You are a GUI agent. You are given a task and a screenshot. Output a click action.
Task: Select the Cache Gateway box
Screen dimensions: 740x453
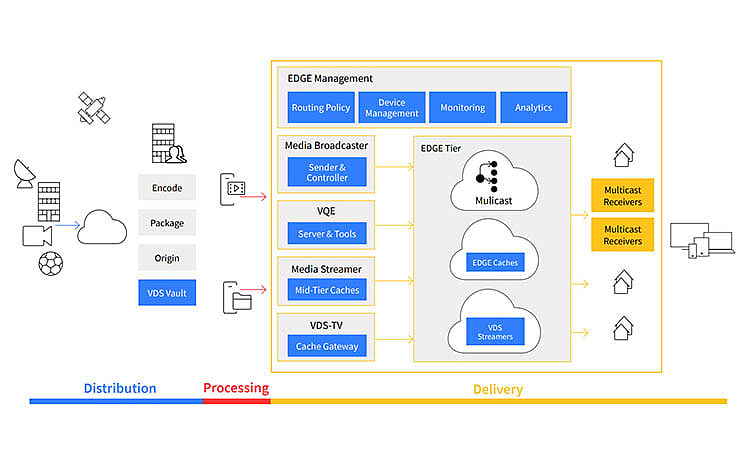point(327,346)
